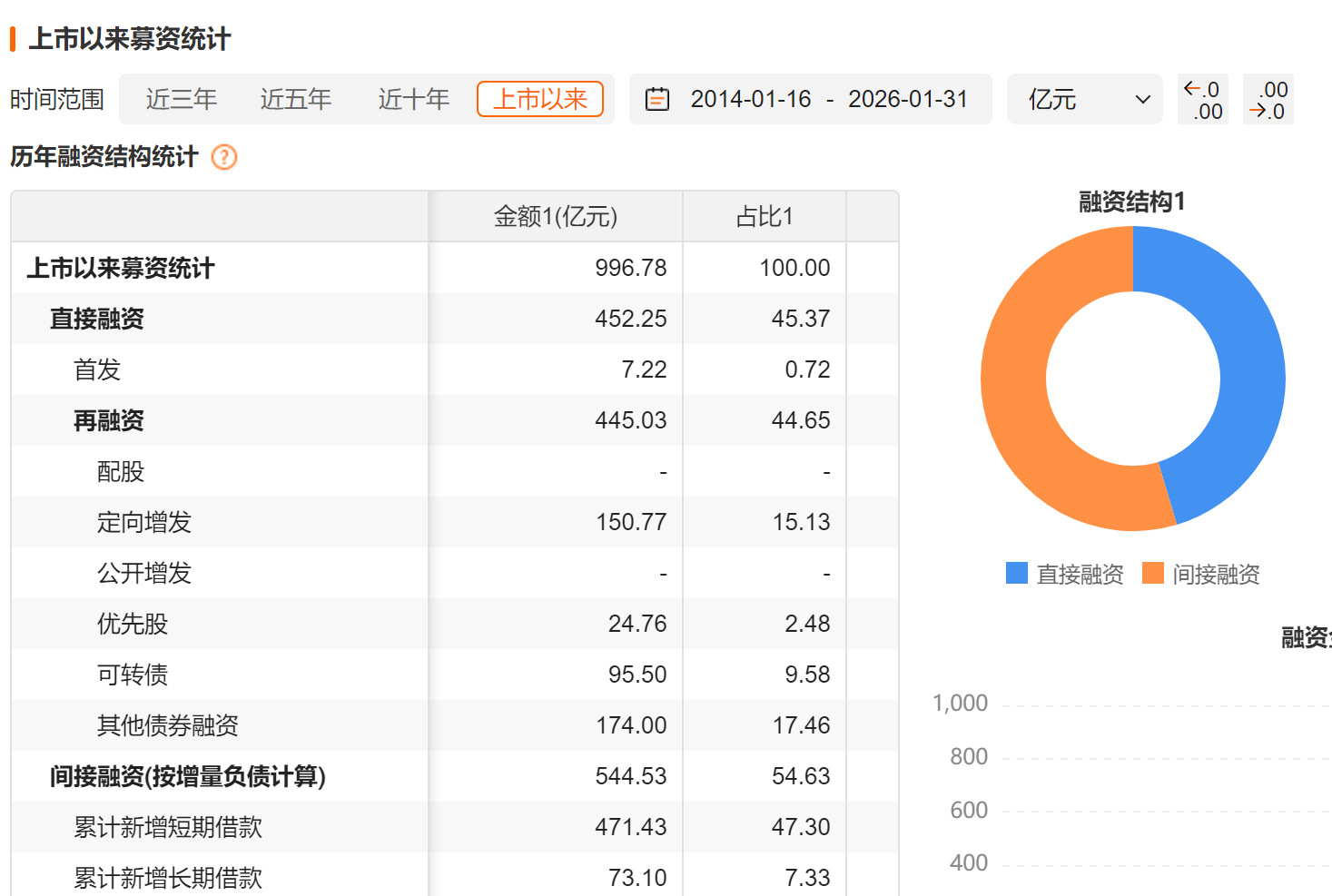Image resolution: width=1332 pixels, height=896 pixels.
Task: Click the increase decimal places icon
Action: (x=1203, y=100)
